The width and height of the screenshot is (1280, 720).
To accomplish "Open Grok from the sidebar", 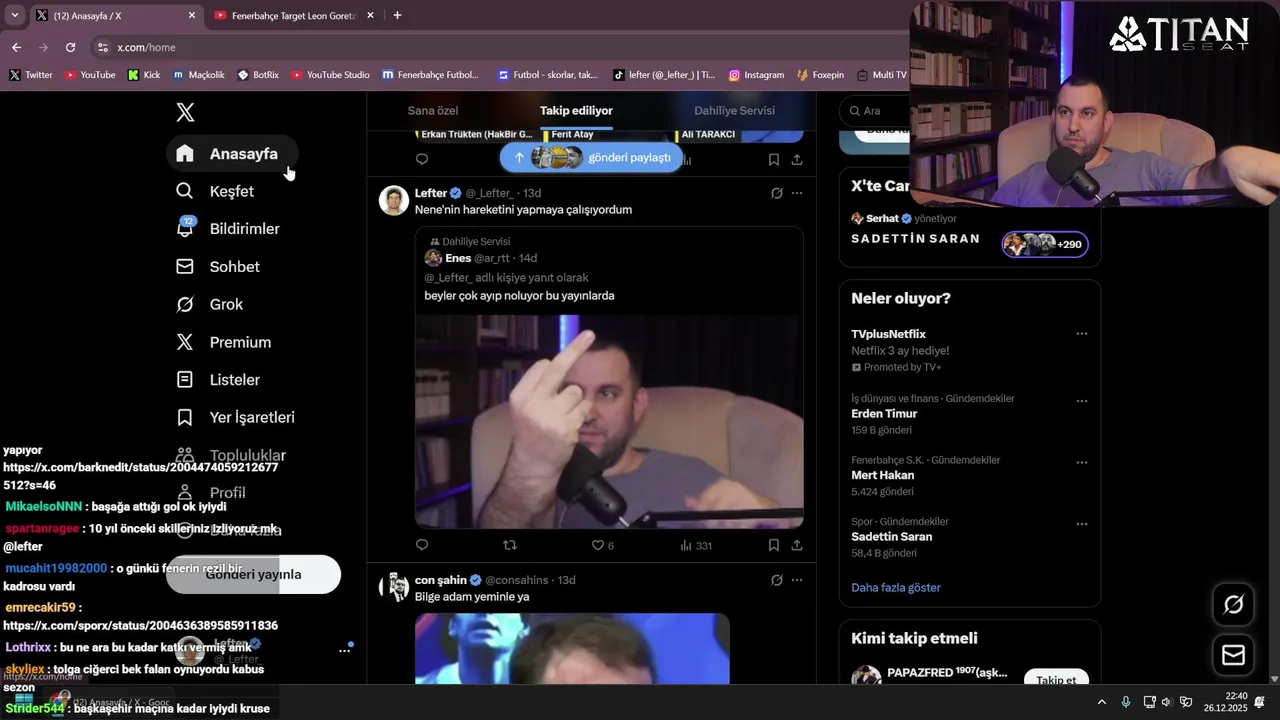I will [x=210, y=304].
